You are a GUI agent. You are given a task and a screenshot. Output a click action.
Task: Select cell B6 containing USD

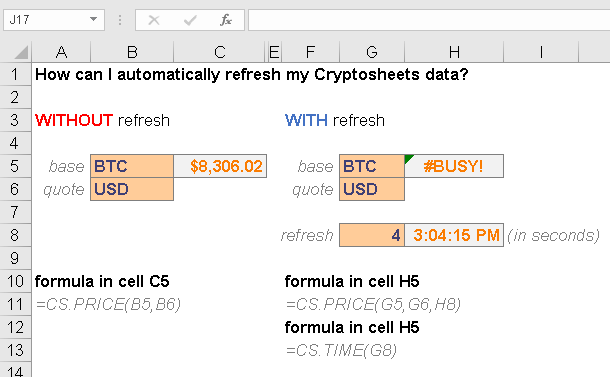[132, 189]
